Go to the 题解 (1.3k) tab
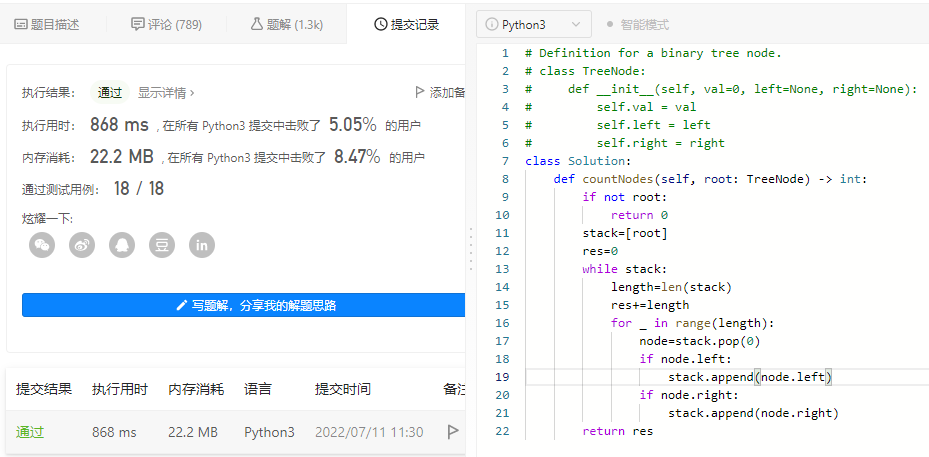The height and width of the screenshot is (457, 929). click(286, 24)
